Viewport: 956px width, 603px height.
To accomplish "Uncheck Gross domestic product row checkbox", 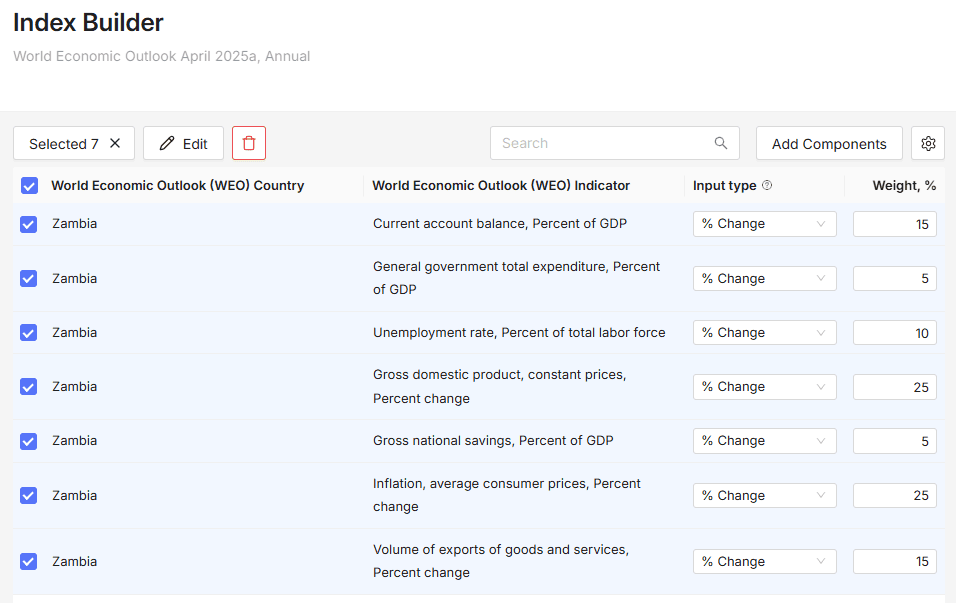I will pyautogui.click(x=29, y=387).
